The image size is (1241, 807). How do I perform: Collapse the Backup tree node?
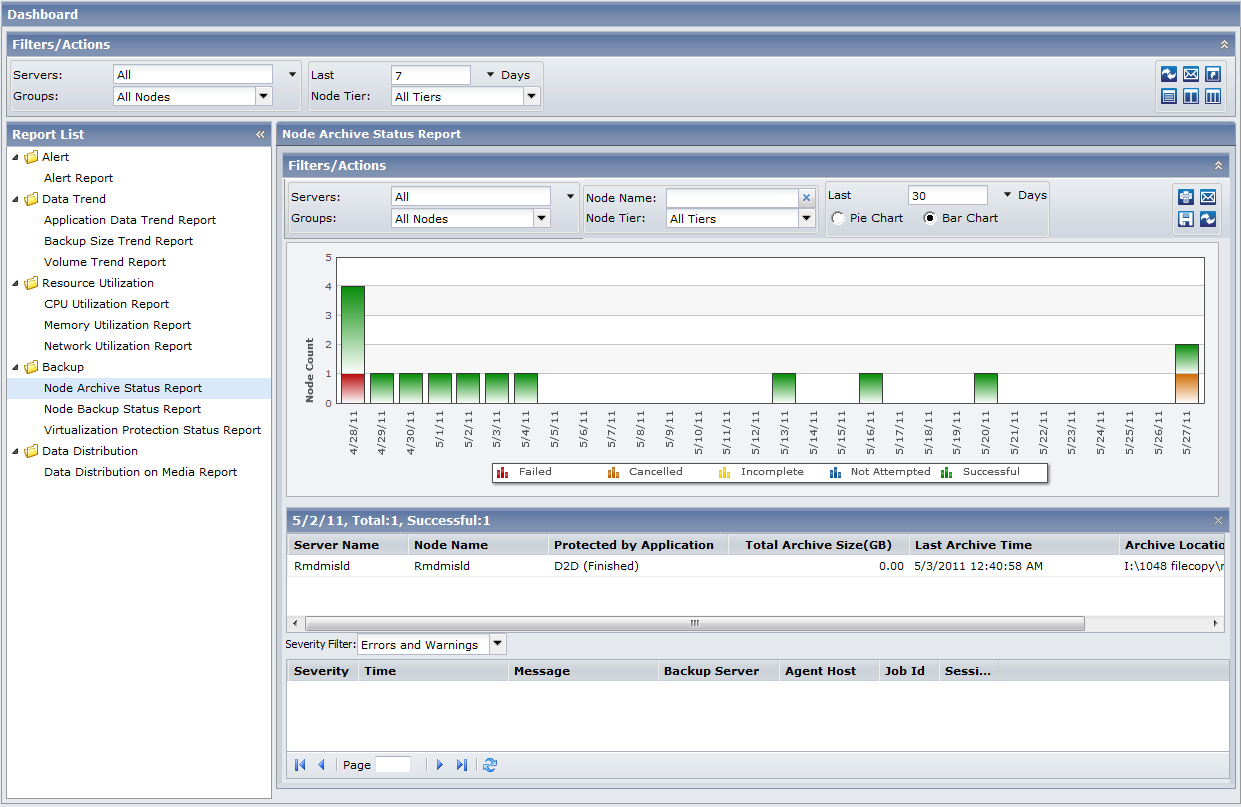point(16,367)
